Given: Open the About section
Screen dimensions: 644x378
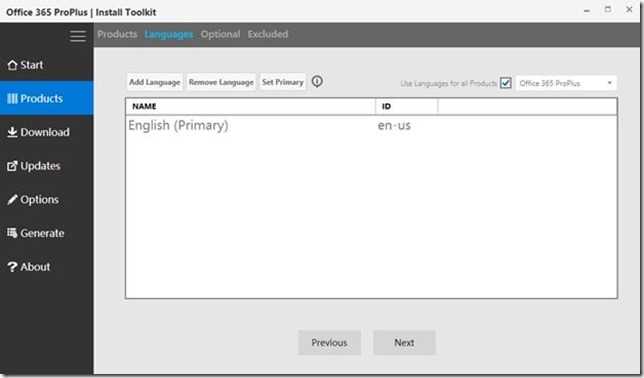Looking at the screenshot, I should point(46,267).
